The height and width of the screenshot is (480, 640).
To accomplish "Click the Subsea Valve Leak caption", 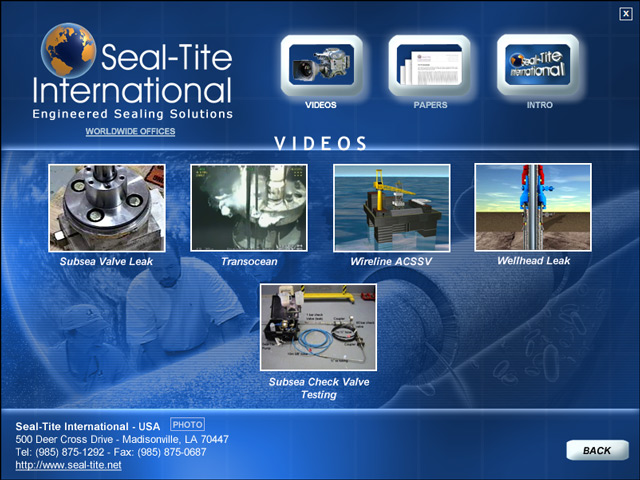I will [106, 261].
